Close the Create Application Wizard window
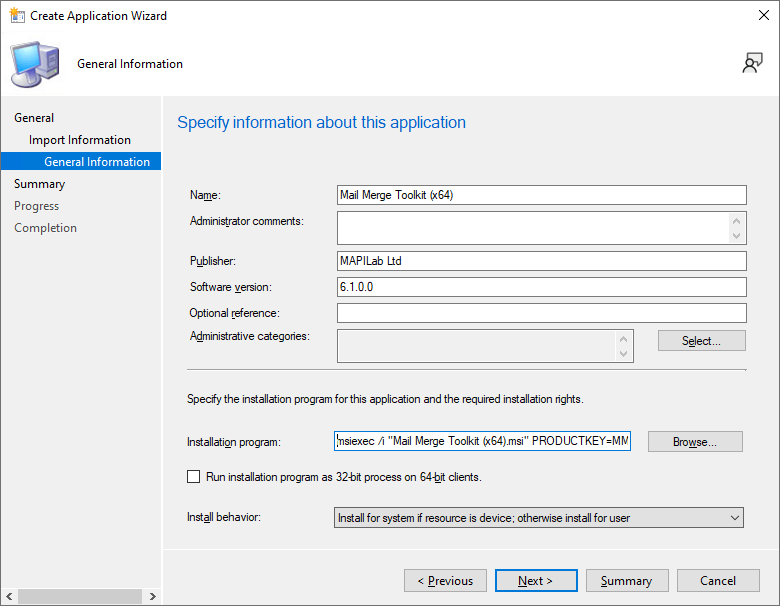The image size is (780, 606). click(764, 15)
